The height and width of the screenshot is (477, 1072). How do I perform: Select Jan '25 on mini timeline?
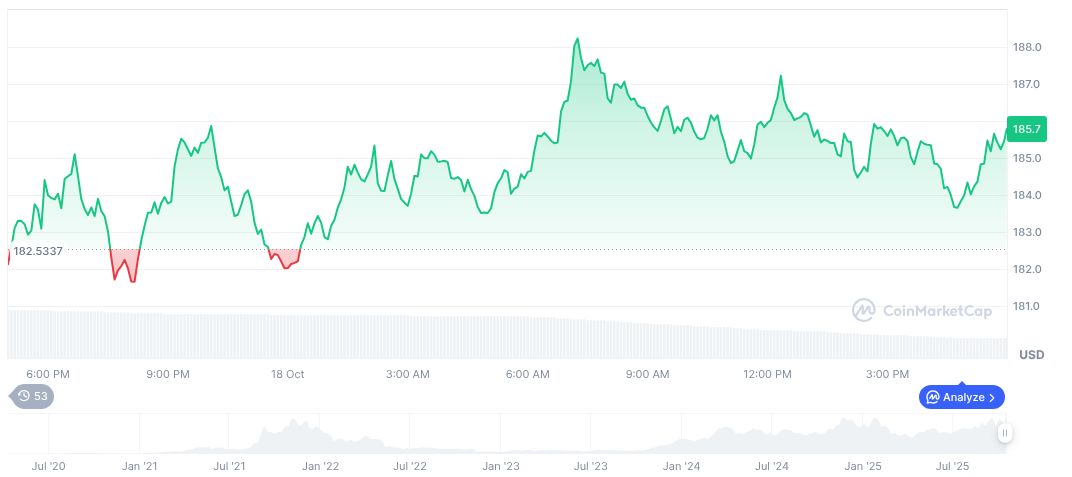[x=862, y=466]
